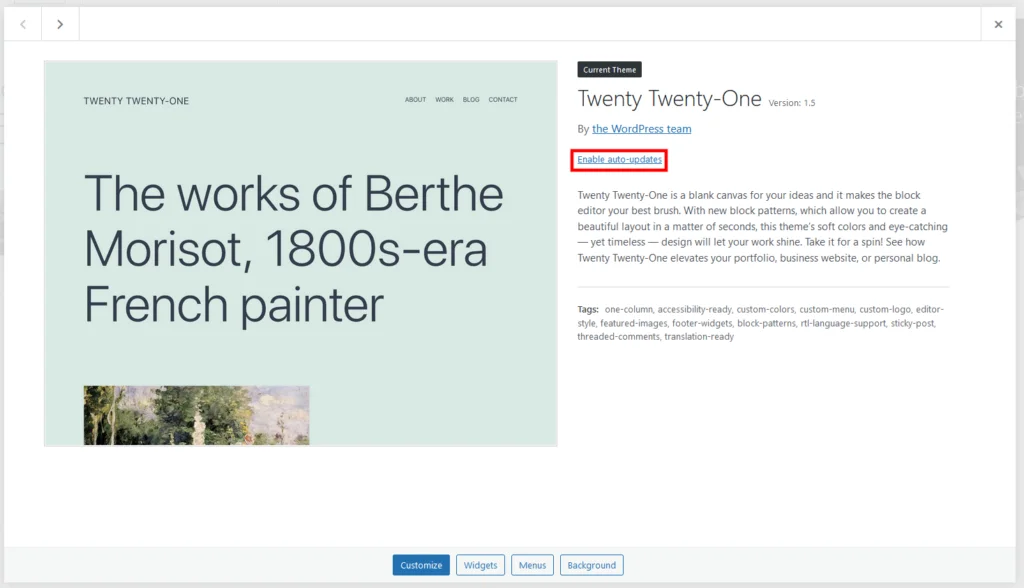Open the Menus screen
The image size is (1024, 588).
(x=532, y=564)
